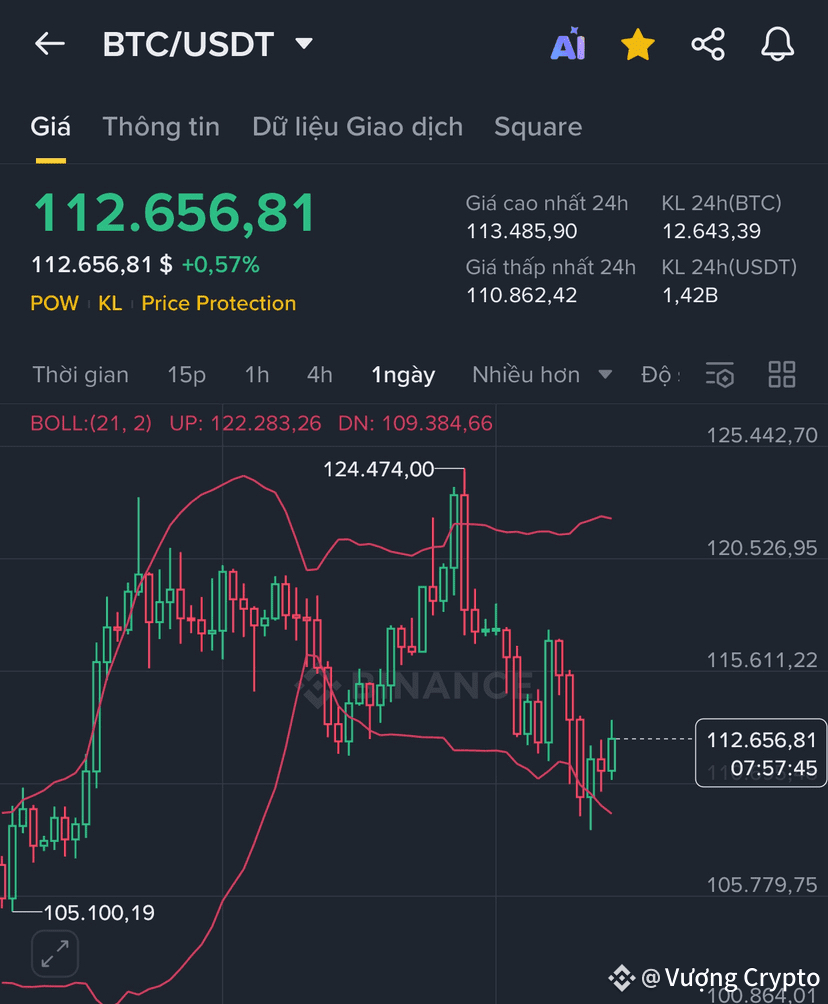Switch to Square tab
This screenshot has height=1004, width=828.
[538, 127]
